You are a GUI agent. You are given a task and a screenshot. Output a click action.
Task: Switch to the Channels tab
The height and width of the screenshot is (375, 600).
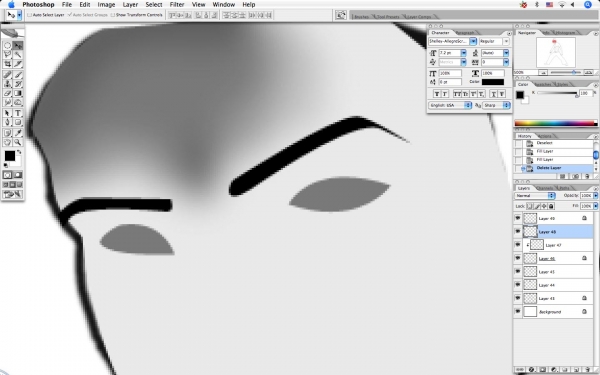click(x=544, y=188)
